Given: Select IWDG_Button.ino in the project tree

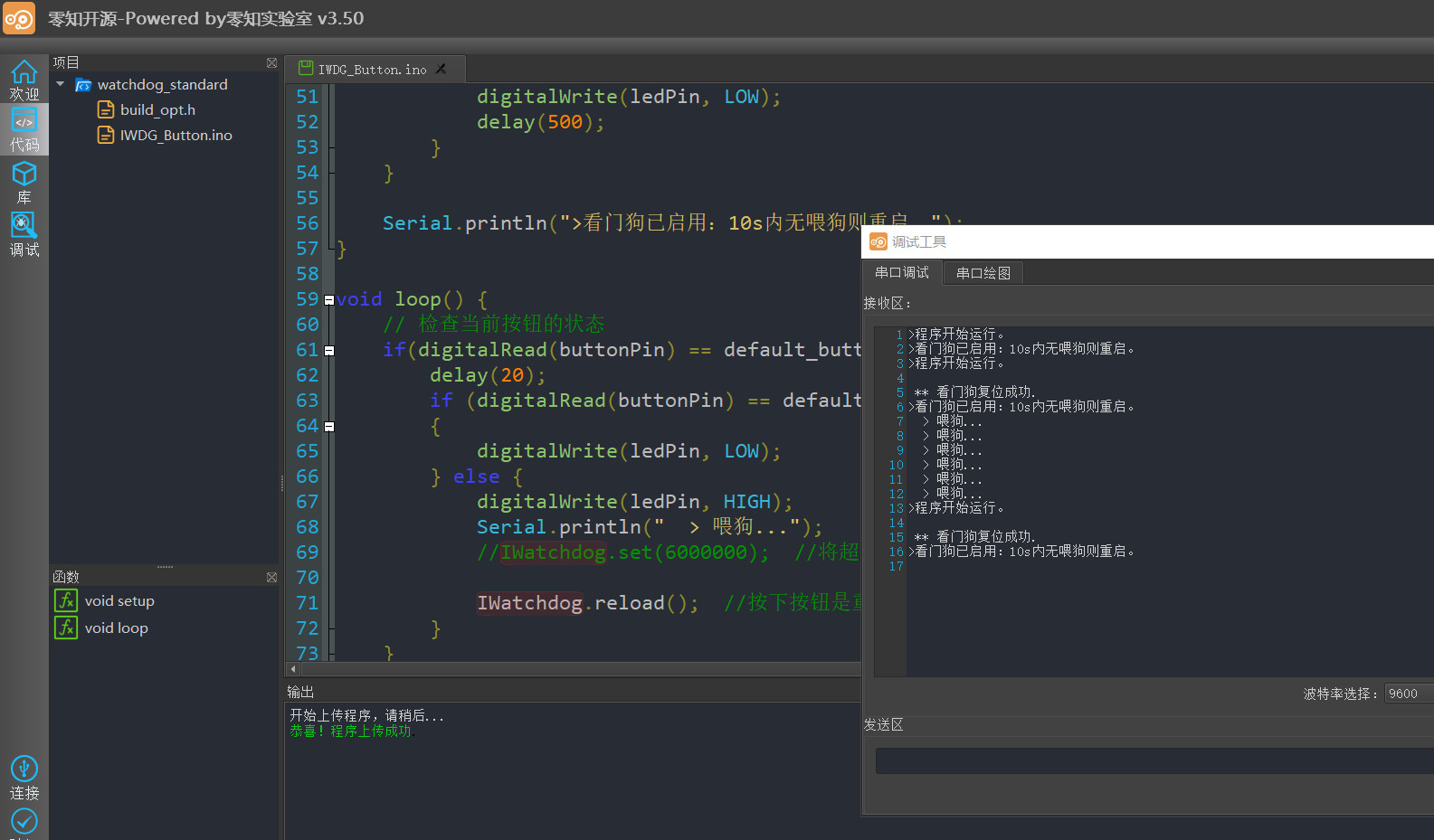Looking at the screenshot, I should tap(176, 135).
